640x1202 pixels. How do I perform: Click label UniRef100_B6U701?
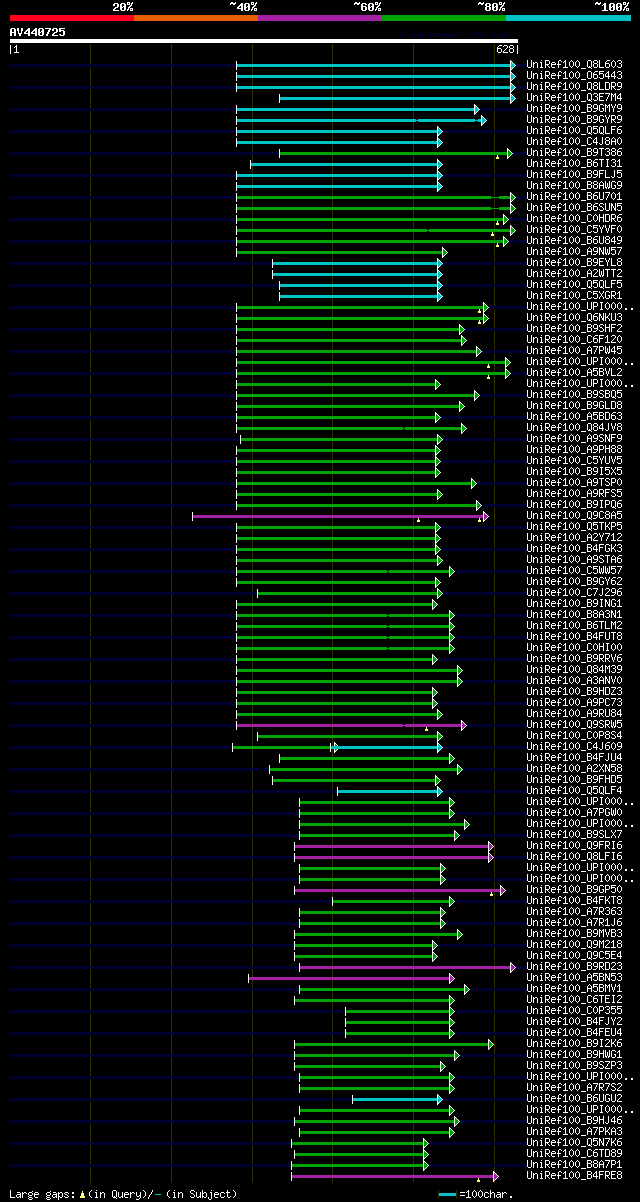click(573, 196)
